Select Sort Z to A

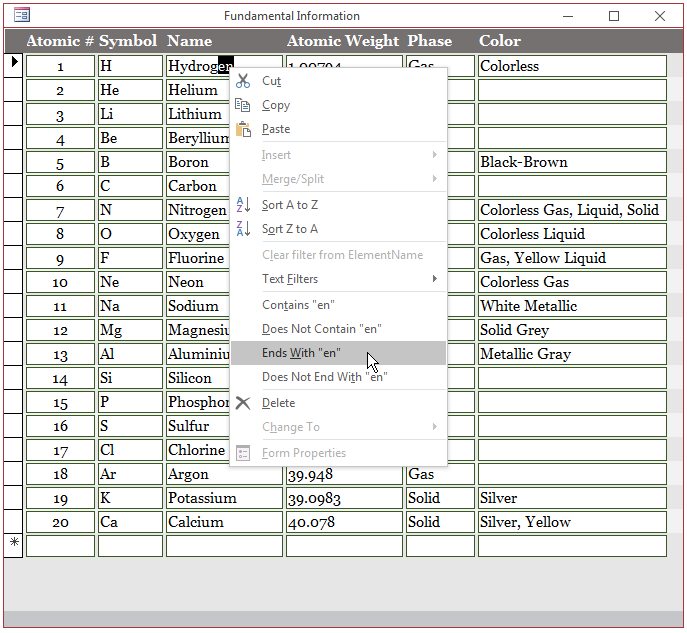(x=338, y=229)
